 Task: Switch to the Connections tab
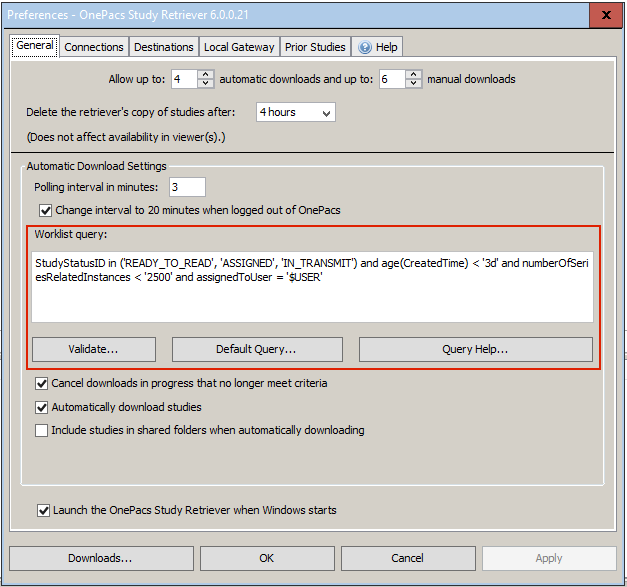94,47
